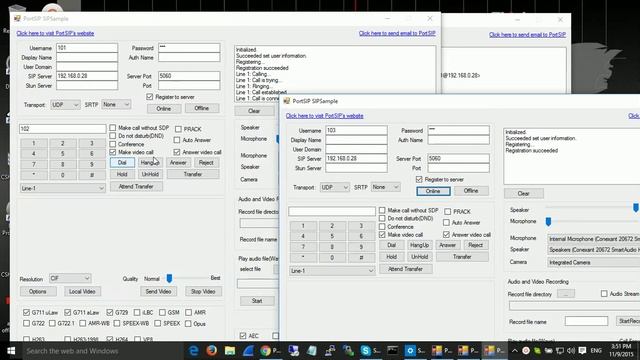Enable 'Do not disturb(DND)' in the 101 window

pyautogui.click(x=113, y=136)
